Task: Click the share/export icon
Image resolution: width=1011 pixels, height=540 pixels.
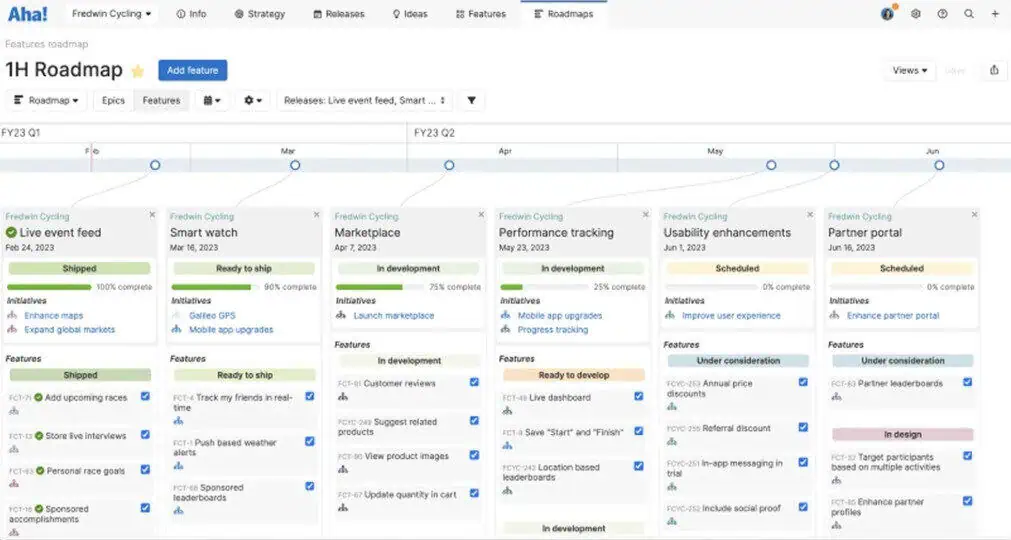Action: tap(994, 70)
